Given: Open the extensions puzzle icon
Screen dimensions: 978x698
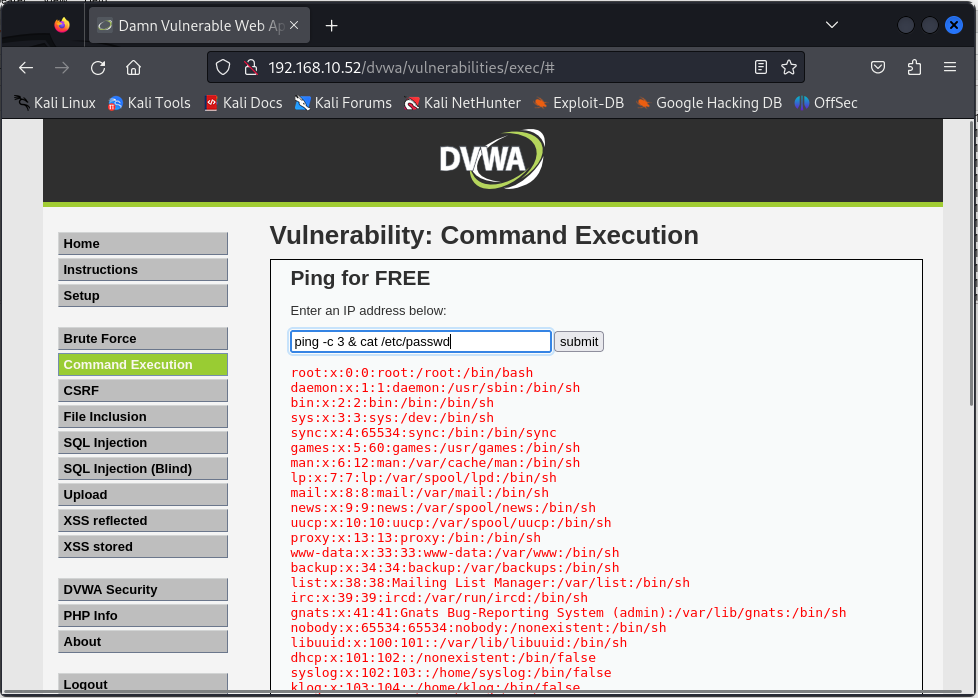Looking at the screenshot, I should tap(914, 67).
